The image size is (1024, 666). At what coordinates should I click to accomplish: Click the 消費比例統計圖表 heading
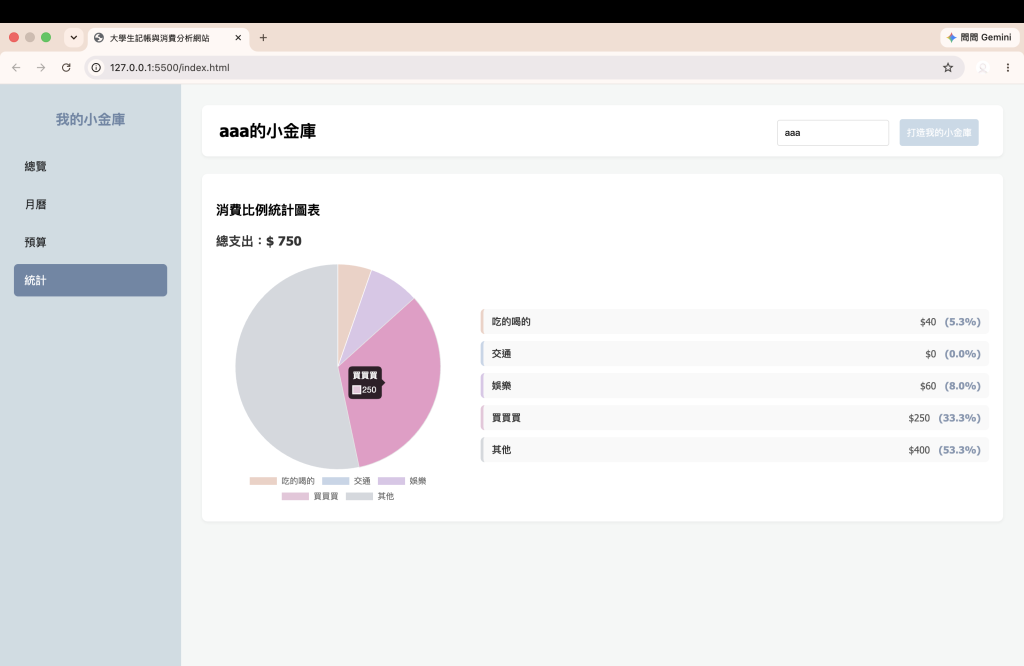click(x=268, y=210)
